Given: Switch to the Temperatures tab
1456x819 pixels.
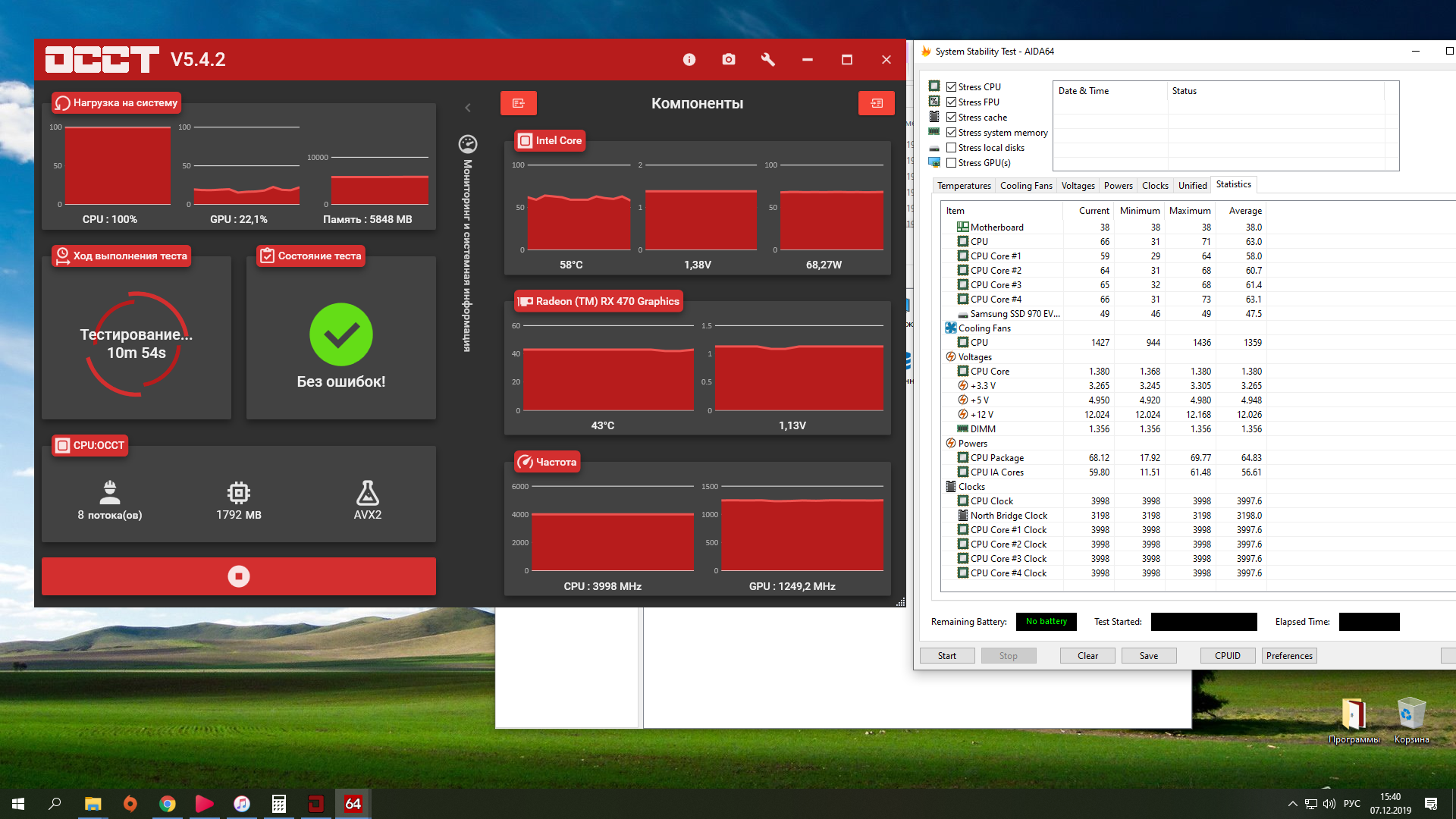Looking at the screenshot, I should (x=963, y=186).
